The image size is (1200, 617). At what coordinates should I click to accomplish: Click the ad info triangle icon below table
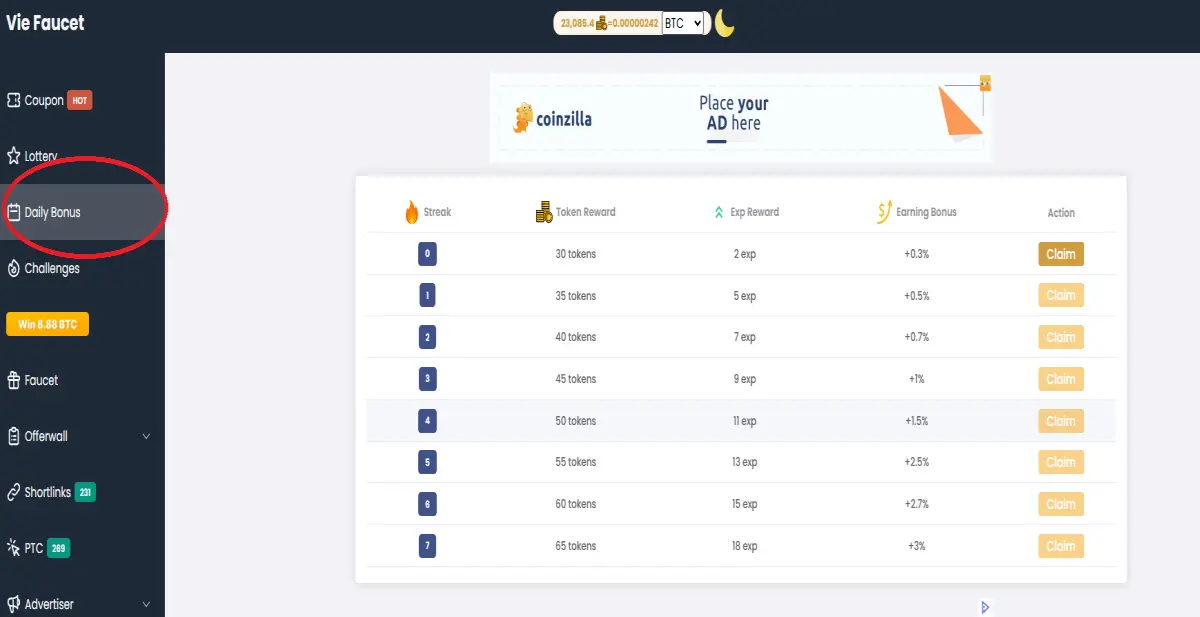click(985, 607)
